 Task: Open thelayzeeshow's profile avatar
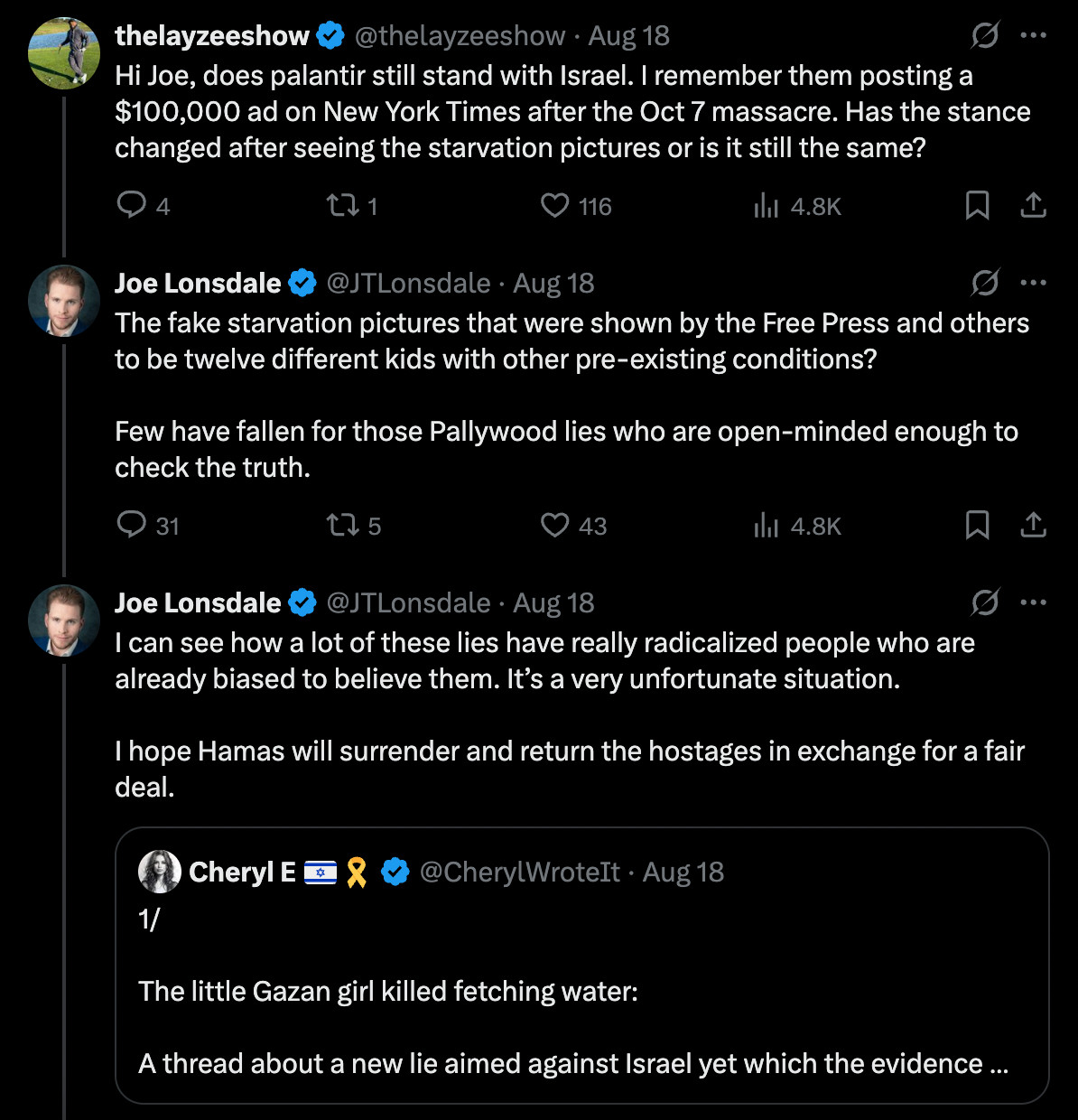[64, 52]
